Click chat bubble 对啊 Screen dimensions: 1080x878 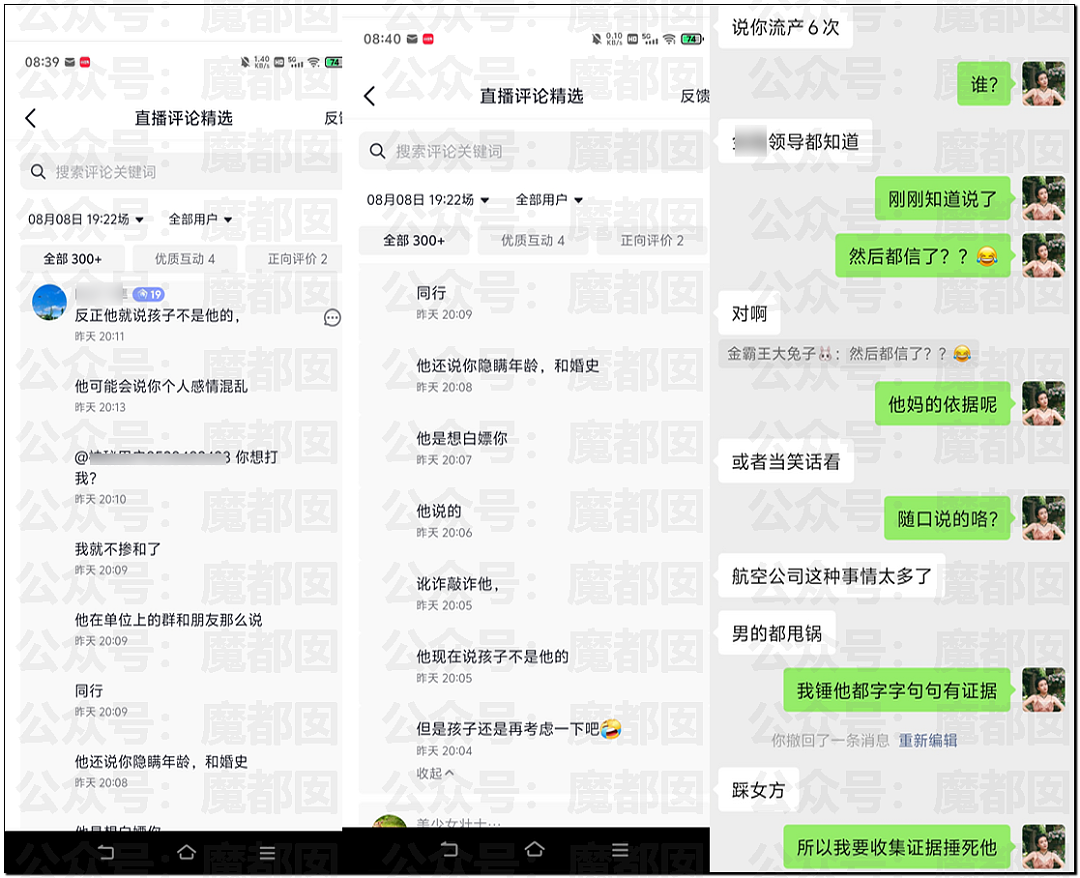(x=749, y=313)
